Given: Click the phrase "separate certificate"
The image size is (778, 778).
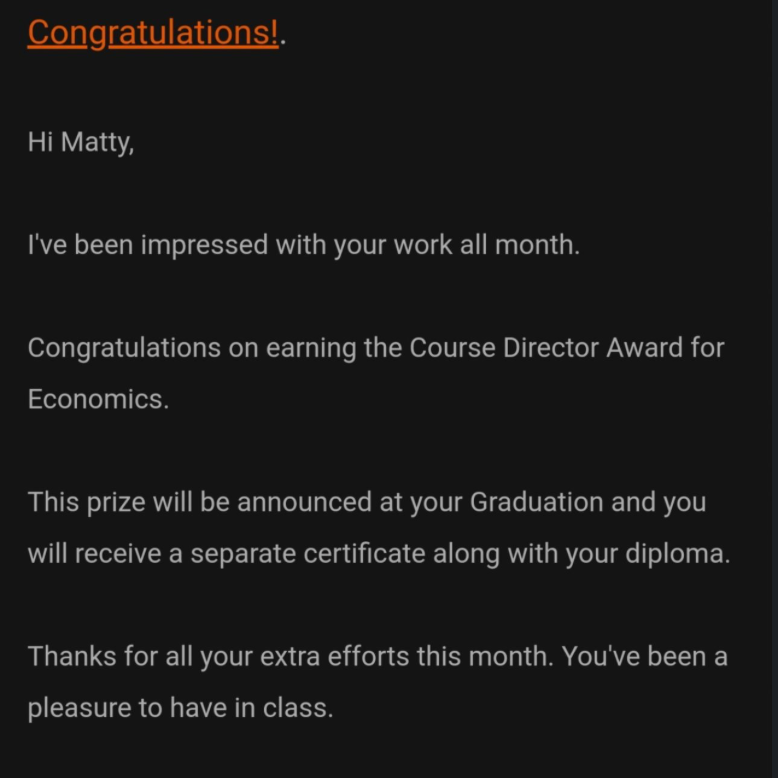Looking at the screenshot, I should pyautogui.click(x=308, y=553).
